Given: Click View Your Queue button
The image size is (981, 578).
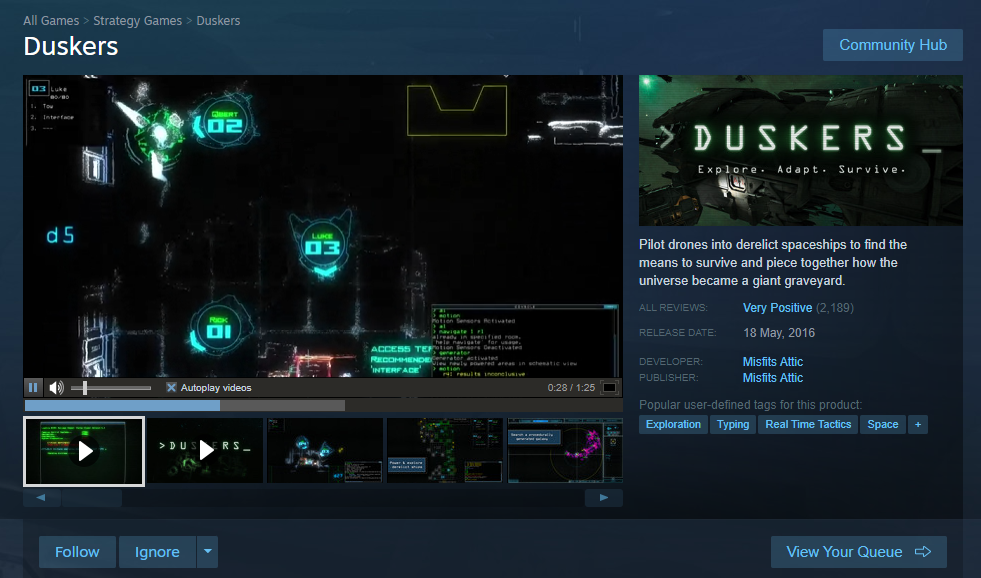Looking at the screenshot, I should tap(858, 552).
